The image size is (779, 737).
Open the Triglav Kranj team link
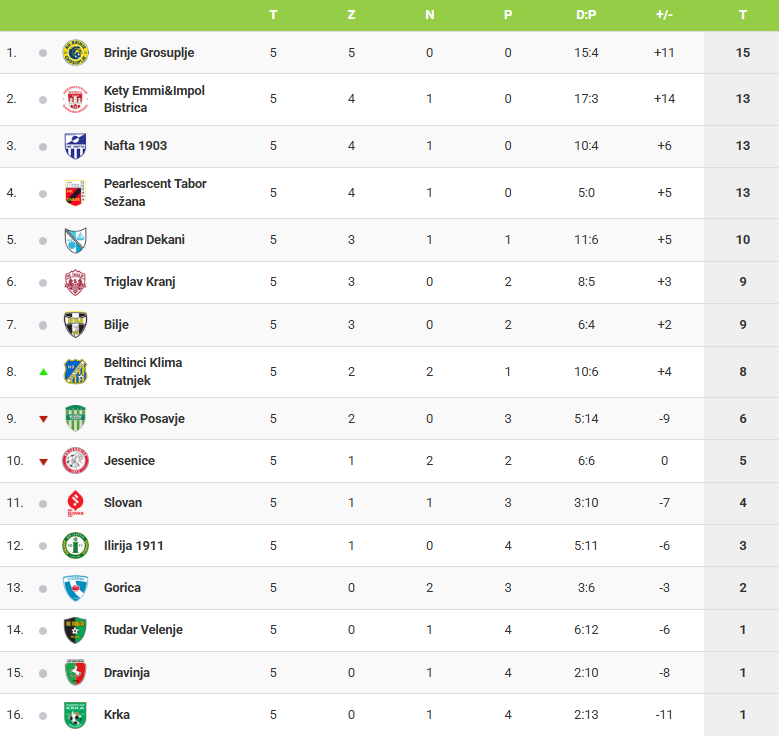click(x=140, y=282)
